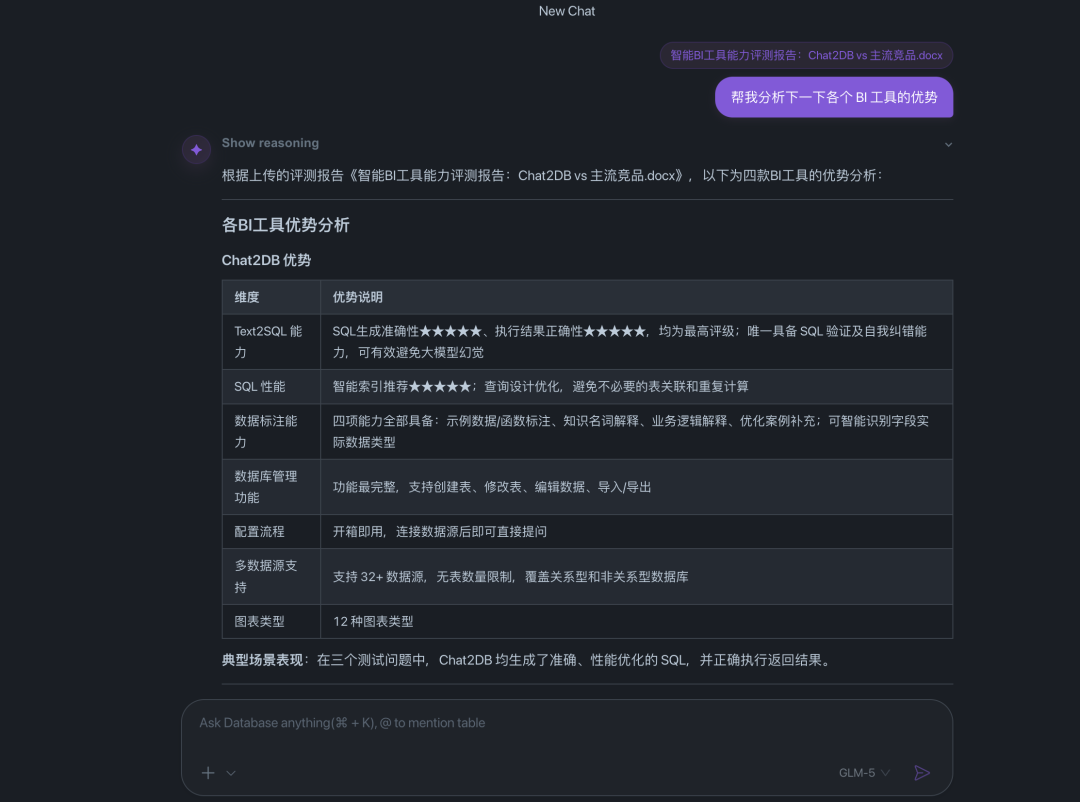Click the 多数据源支持 row label
Viewport: 1080px width, 802px height.
click(271, 576)
